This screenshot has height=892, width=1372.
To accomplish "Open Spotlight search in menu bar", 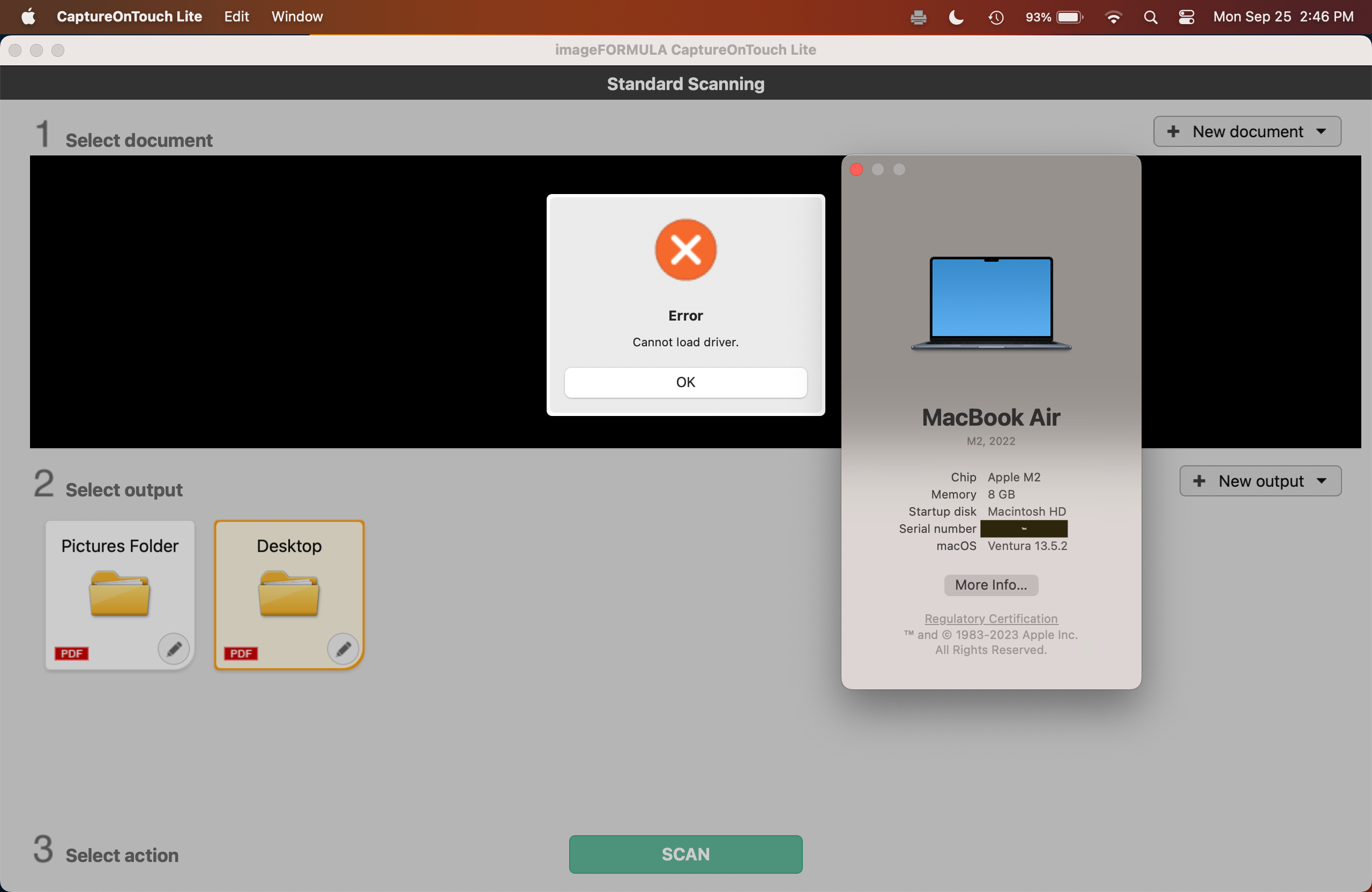I will pyautogui.click(x=1150, y=17).
